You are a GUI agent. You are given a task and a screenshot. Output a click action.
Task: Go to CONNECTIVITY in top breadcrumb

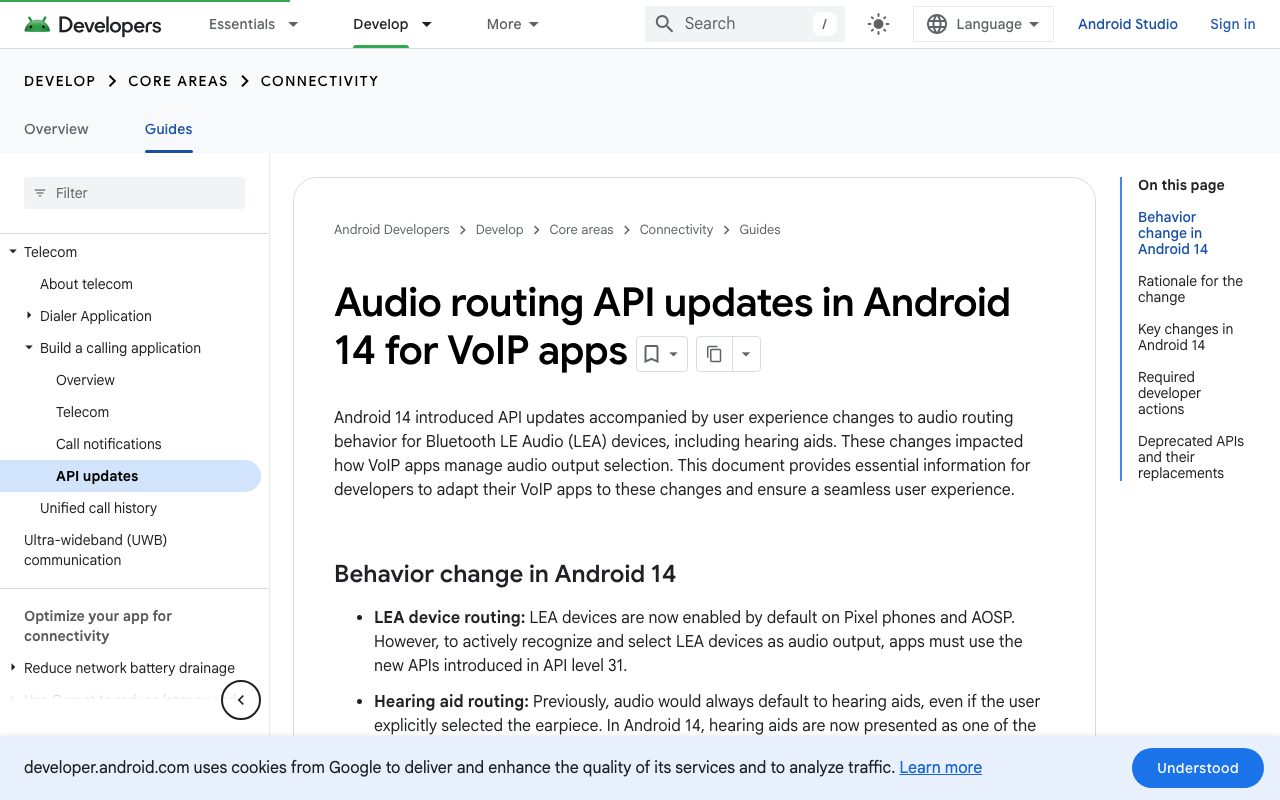319,81
